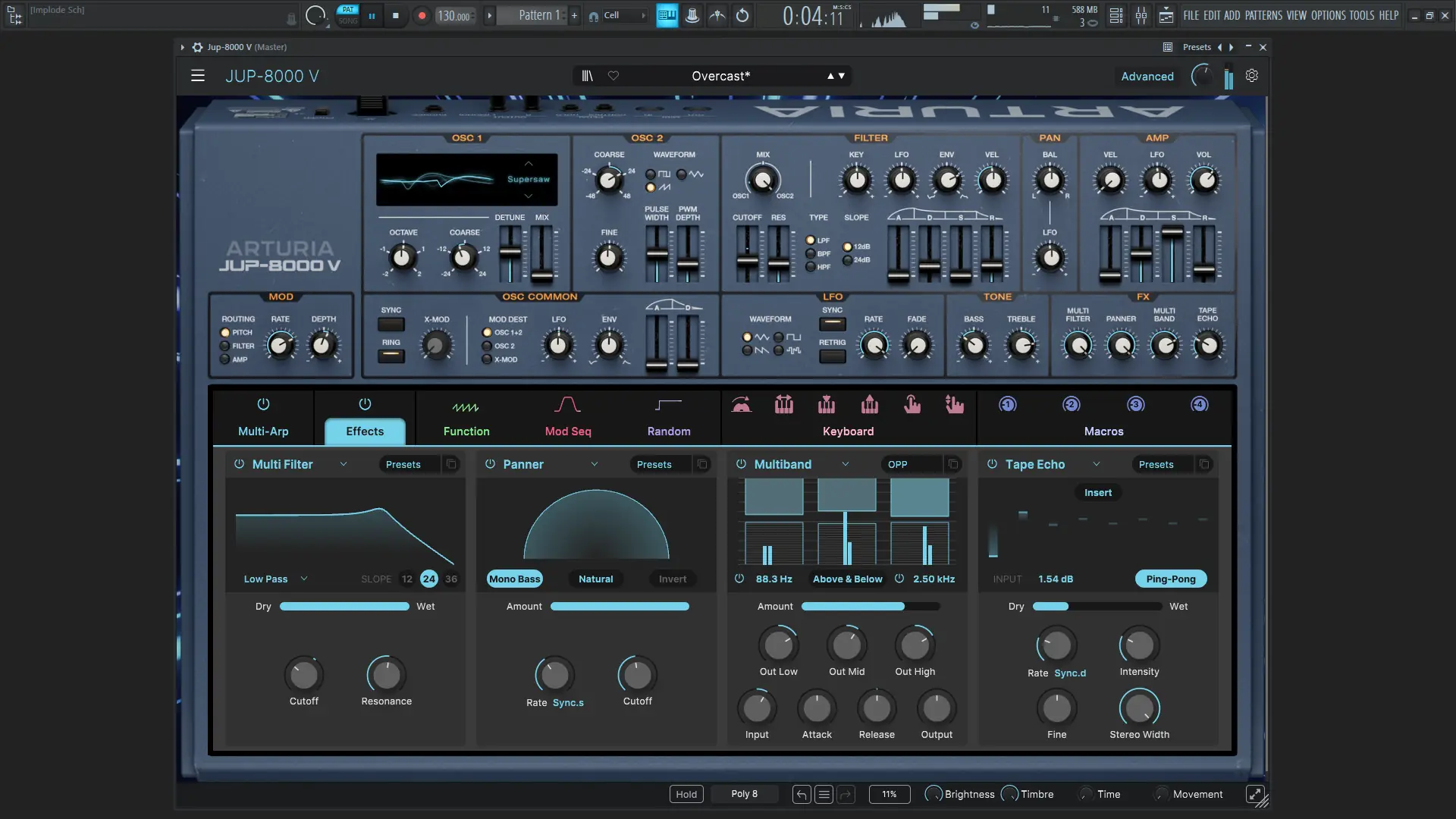The height and width of the screenshot is (819, 1456).
Task: Copy the Multi Filter settings icon
Action: [x=451, y=464]
